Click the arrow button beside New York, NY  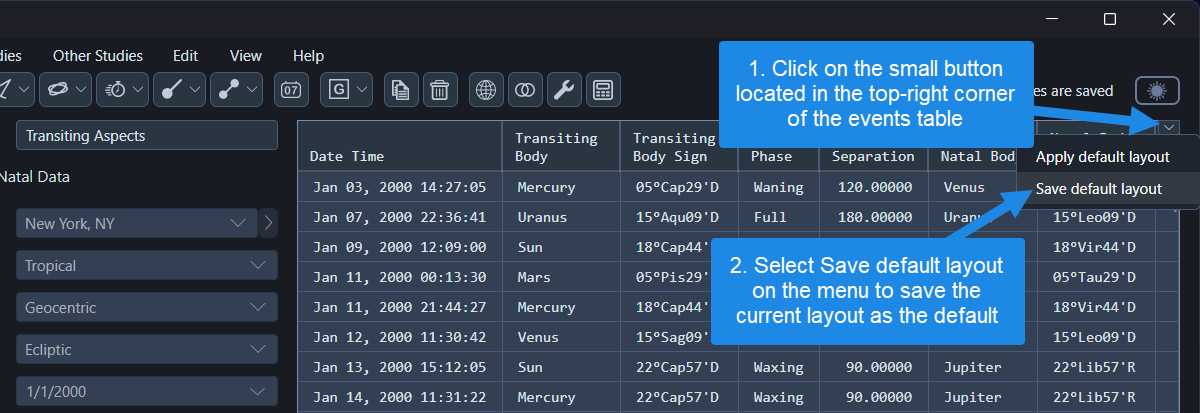[x=268, y=223]
